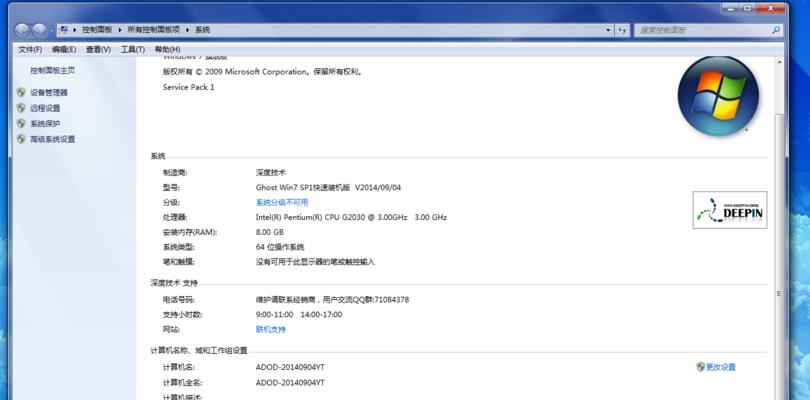Click the shield icon beside 设备管理器

coord(21,93)
